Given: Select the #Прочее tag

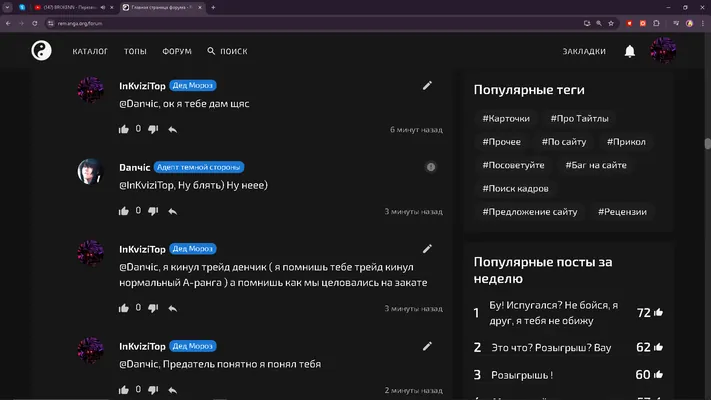Looking at the screenshot, I should pos(502,142).
